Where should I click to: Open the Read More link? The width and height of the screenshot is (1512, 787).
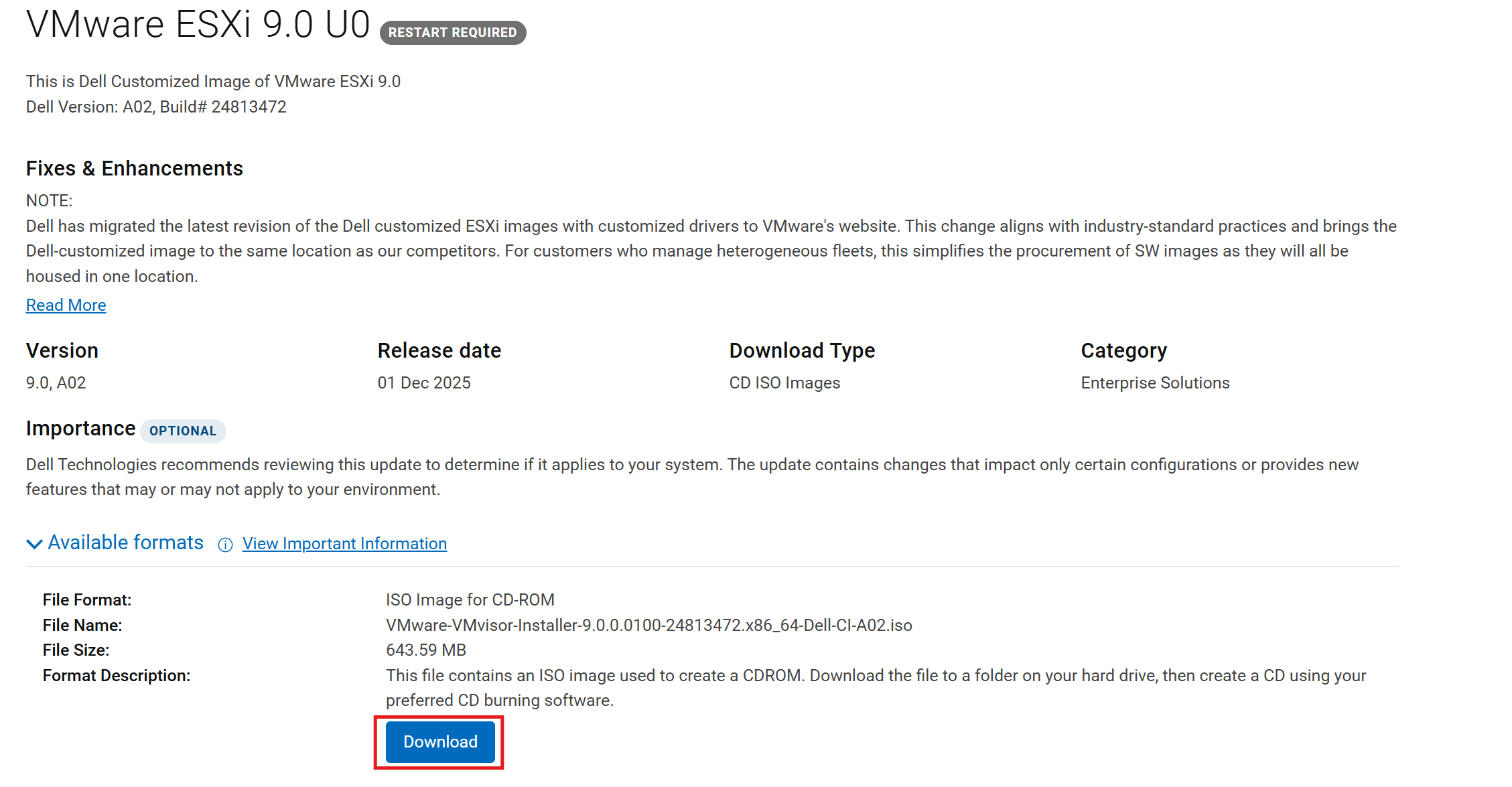click(66, 305)
